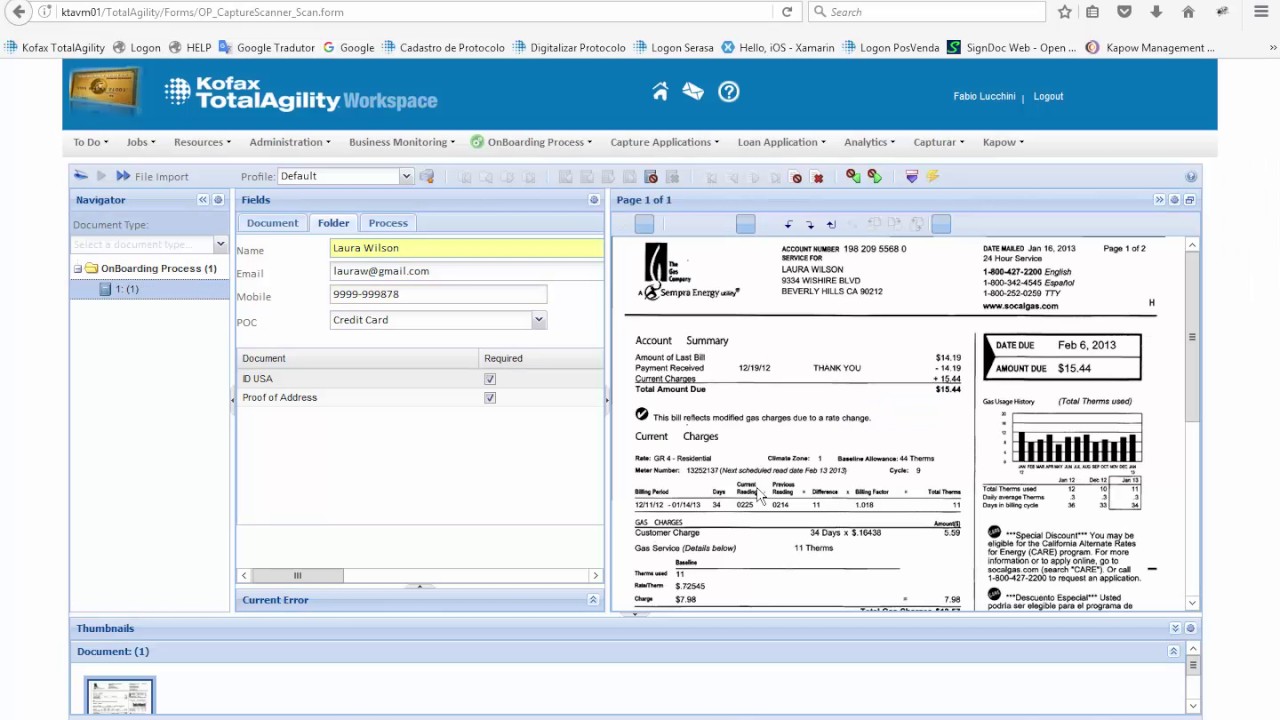Click the green right arrow with red circle icon

[x=875, y=176]
